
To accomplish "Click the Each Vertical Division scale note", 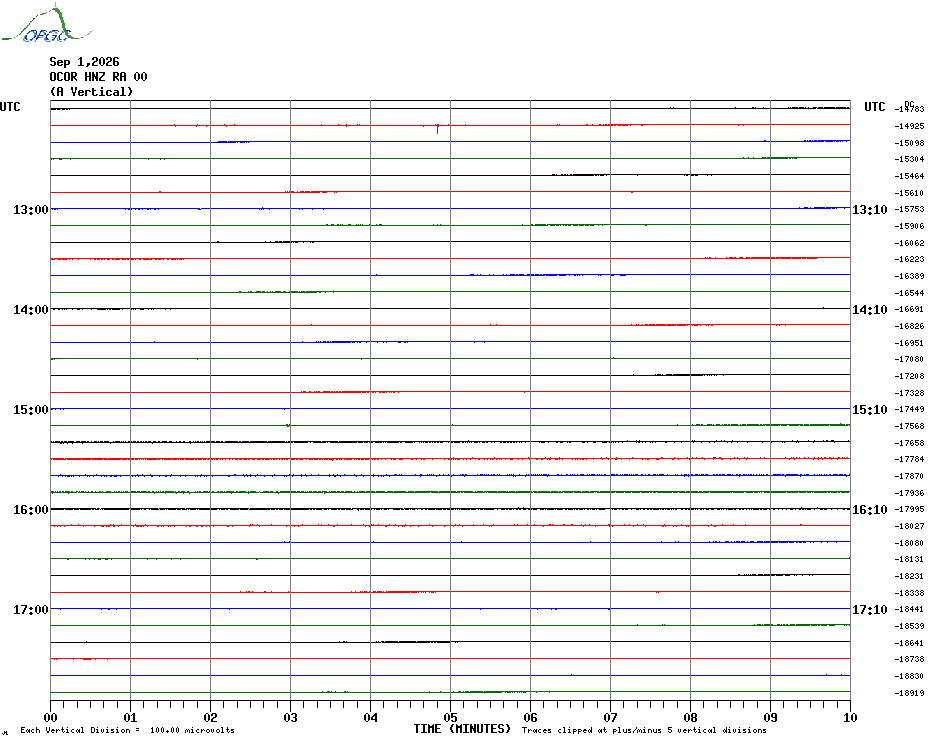I will (x=128, y=730).
